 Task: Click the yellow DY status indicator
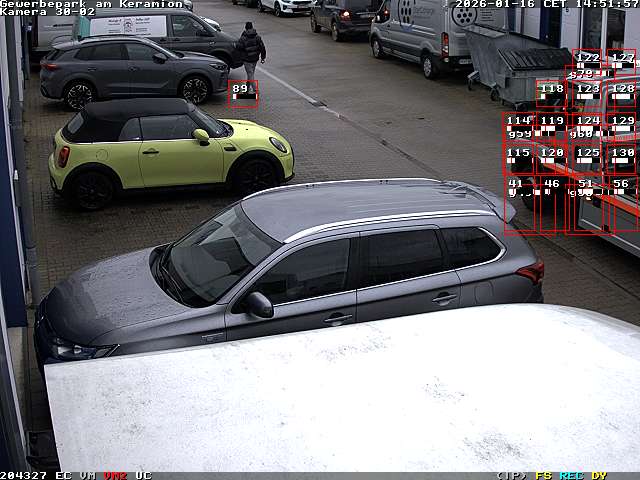(598, 475)
